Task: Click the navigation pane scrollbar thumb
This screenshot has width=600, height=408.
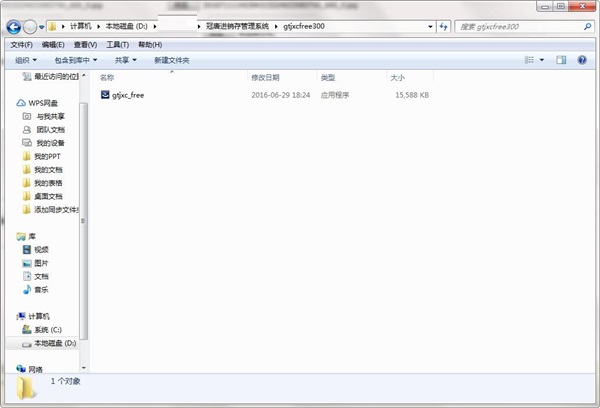Action: pyautogui.click(x=84, y=221)
